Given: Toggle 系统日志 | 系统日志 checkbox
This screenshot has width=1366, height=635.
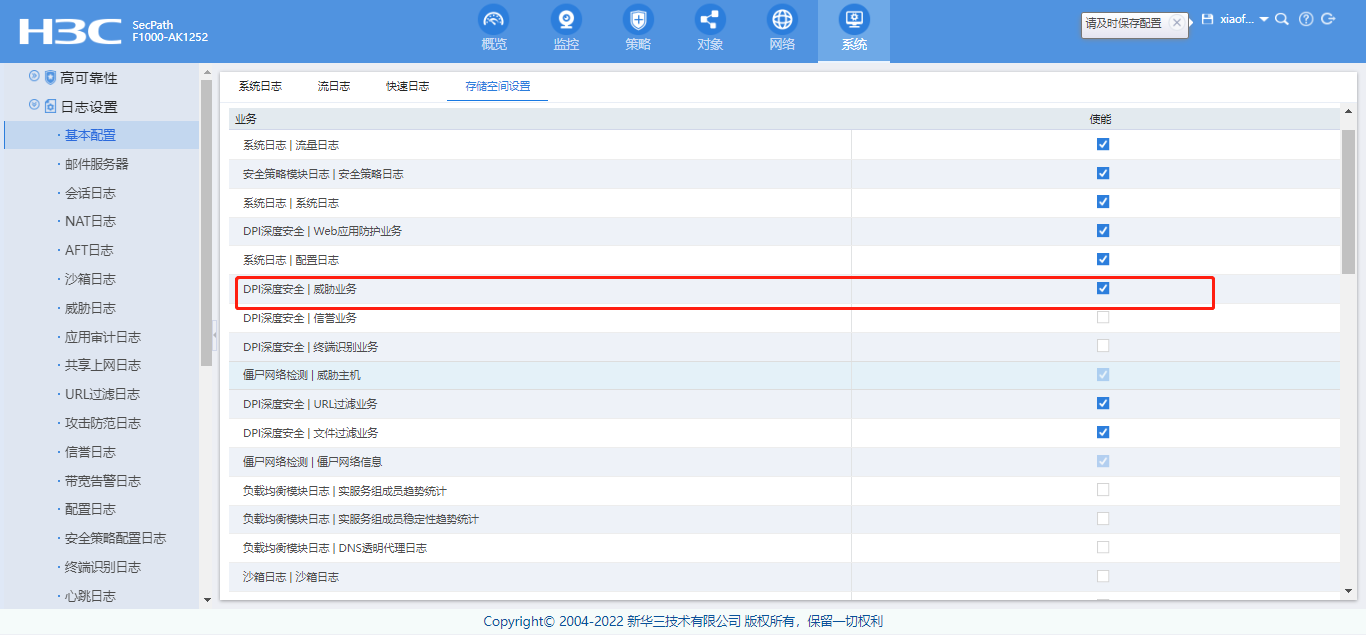Looking at the screenshot, I should tap(1103, 201).
